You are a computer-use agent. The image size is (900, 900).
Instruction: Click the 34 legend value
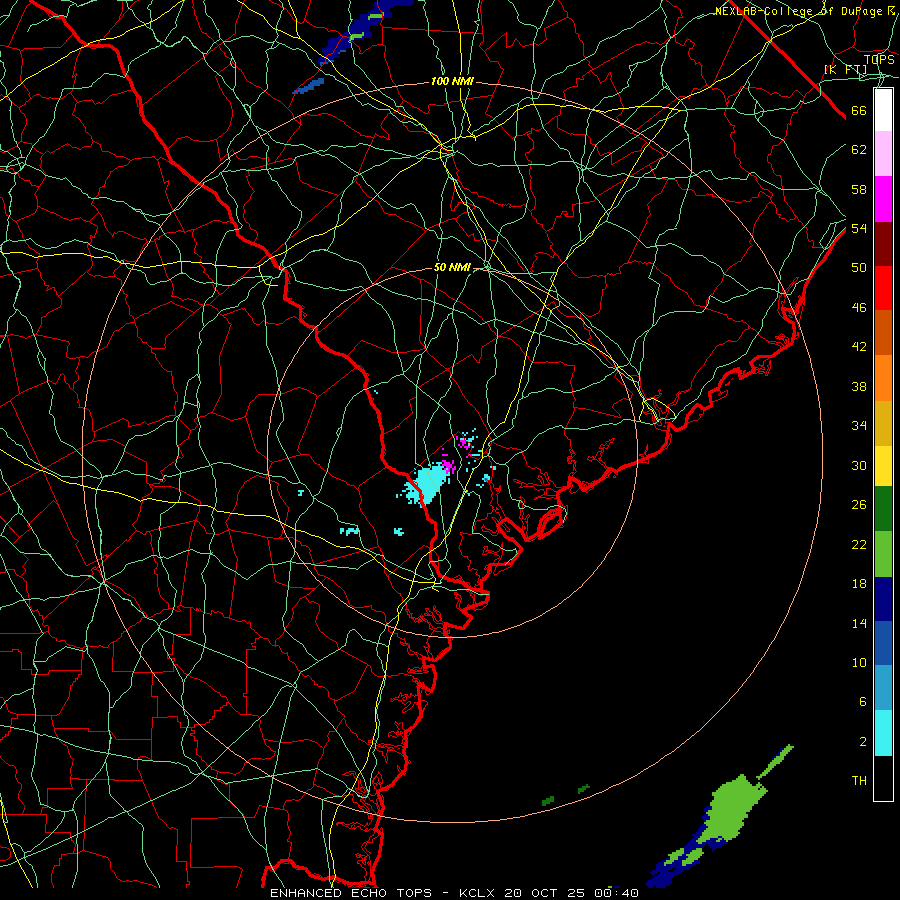pos(859,426)
